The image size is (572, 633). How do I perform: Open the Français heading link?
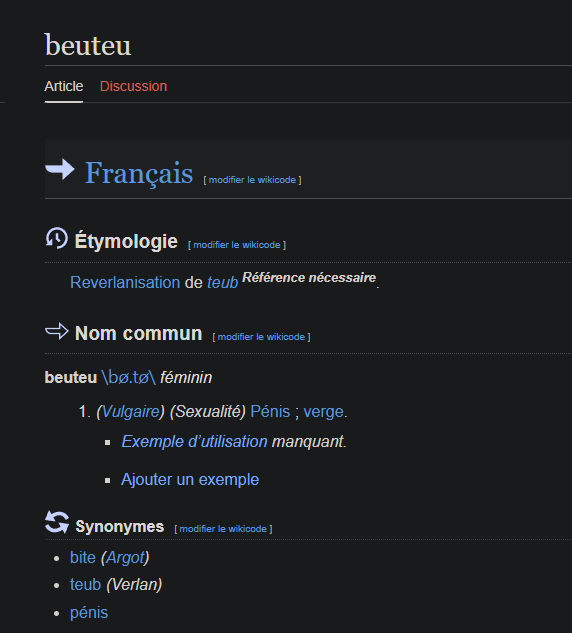coord(139,173)
